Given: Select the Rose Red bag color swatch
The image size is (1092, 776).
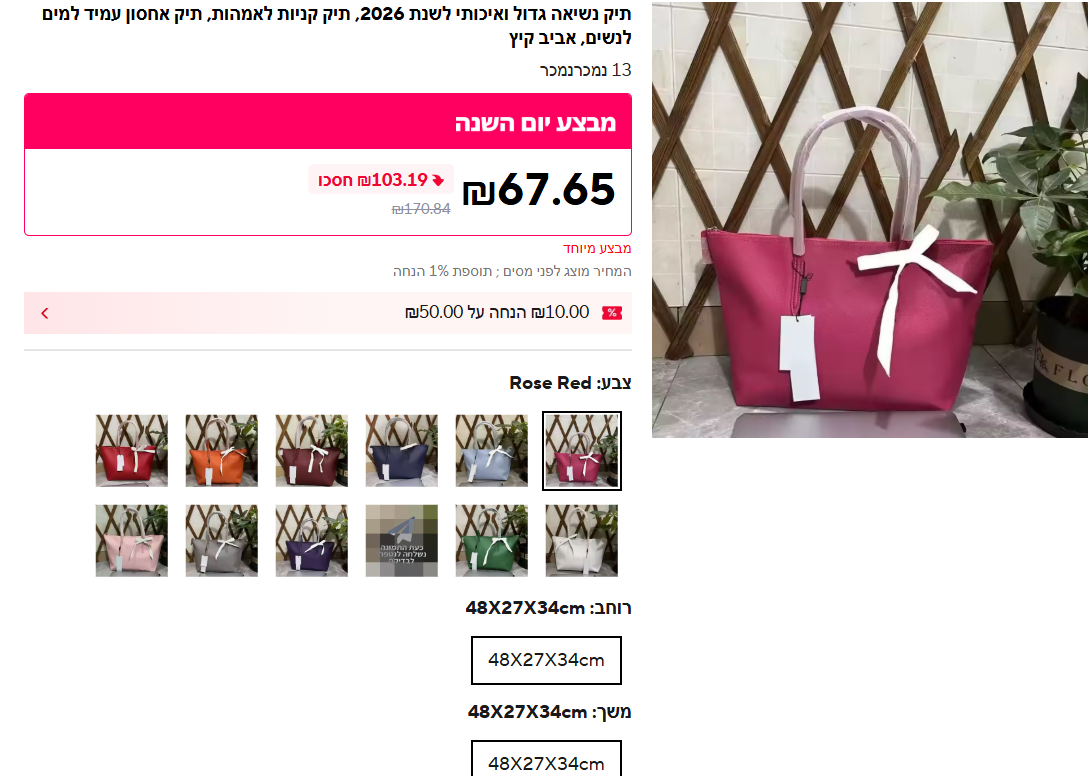Looking at the screenshot, I should tap(582, 451).
